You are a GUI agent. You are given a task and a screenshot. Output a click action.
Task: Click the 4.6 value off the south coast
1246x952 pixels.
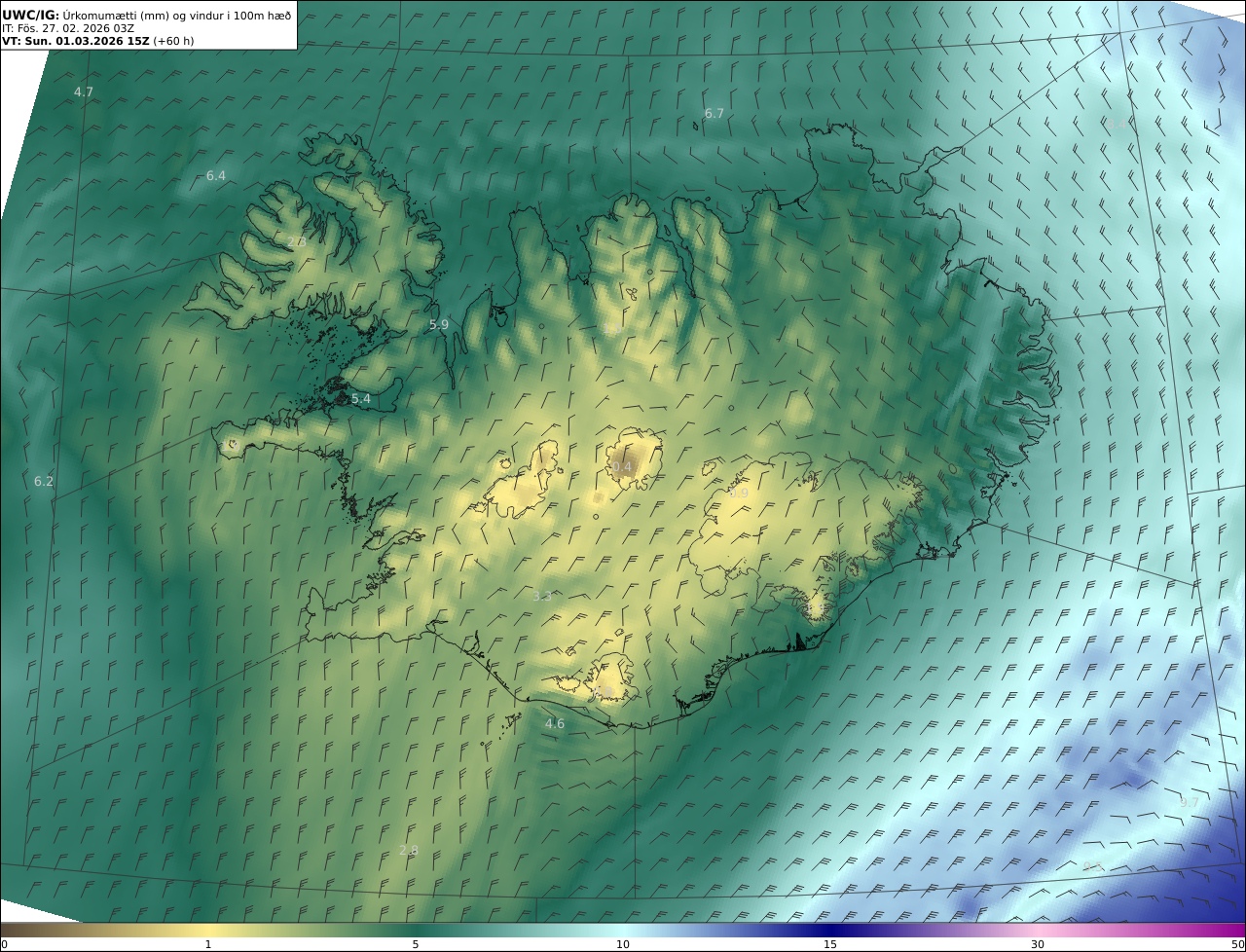(x=555, y=724)
